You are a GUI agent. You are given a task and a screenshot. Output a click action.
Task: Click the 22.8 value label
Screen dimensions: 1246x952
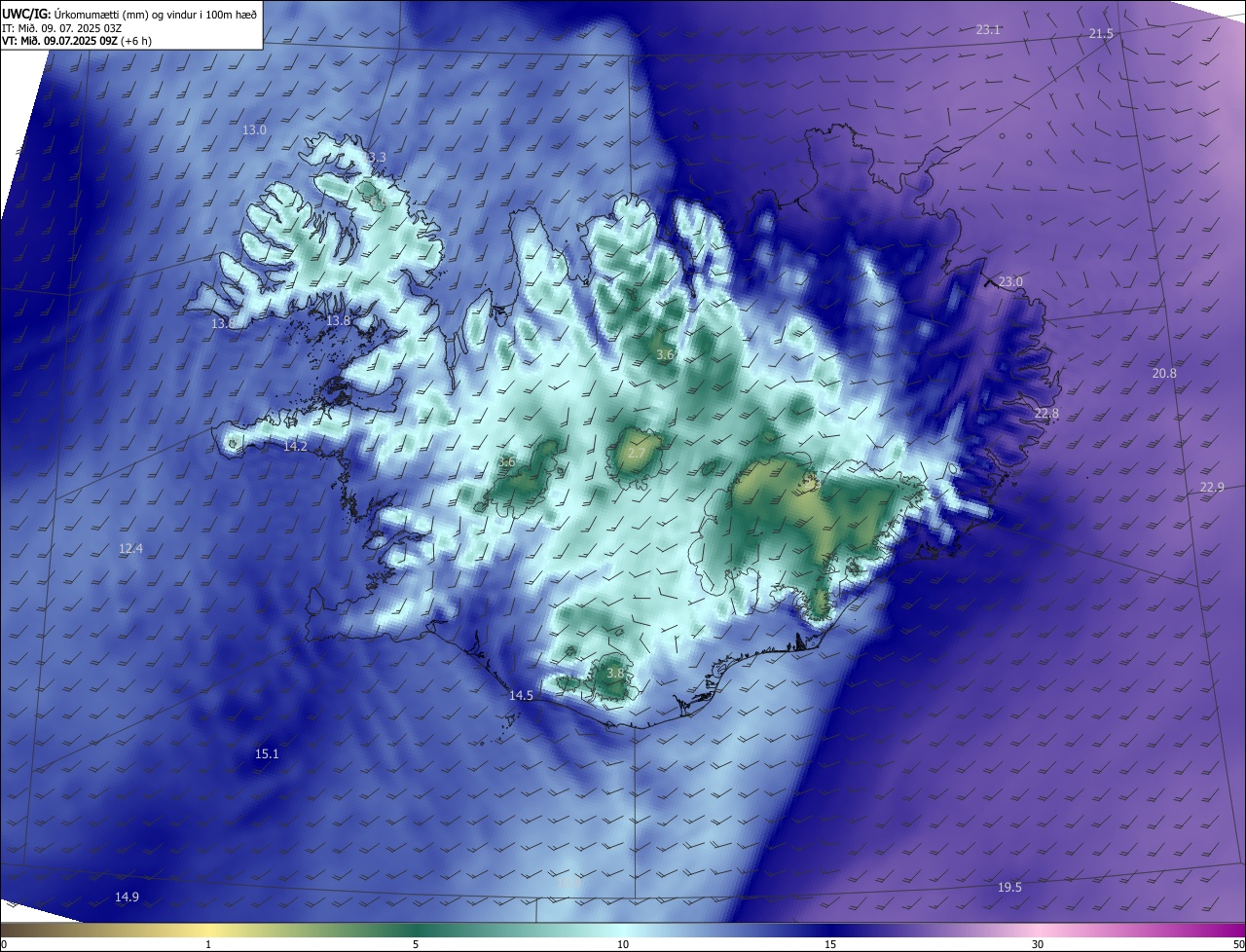[x=1046, y=414]
